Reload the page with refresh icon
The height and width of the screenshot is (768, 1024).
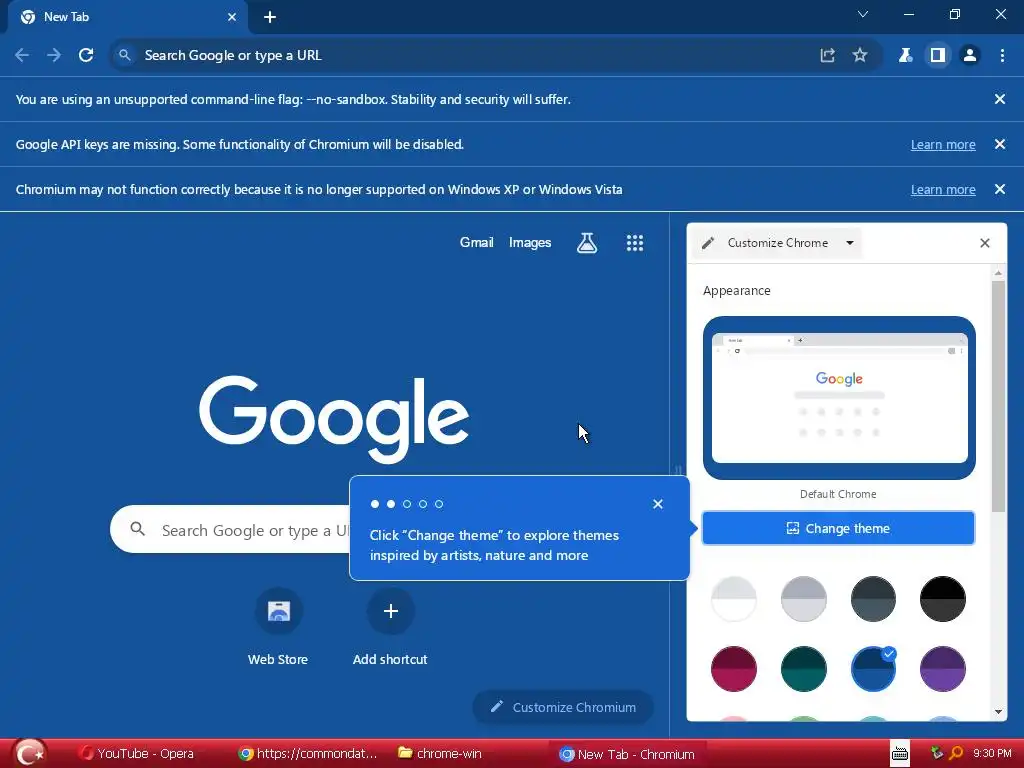click(86, 56)
